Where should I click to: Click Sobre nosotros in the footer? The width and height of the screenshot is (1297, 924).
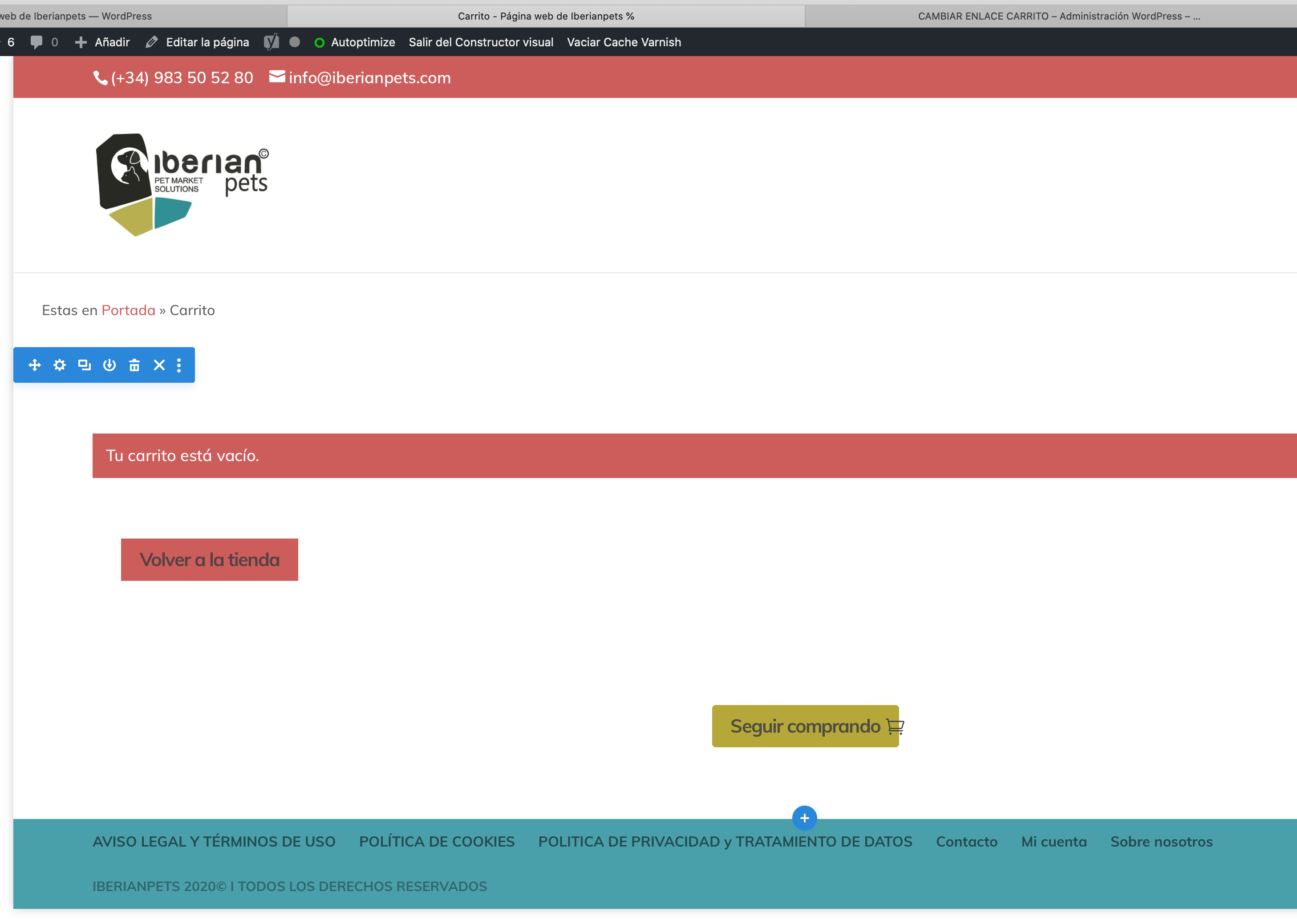click(x=1162, y=842)
